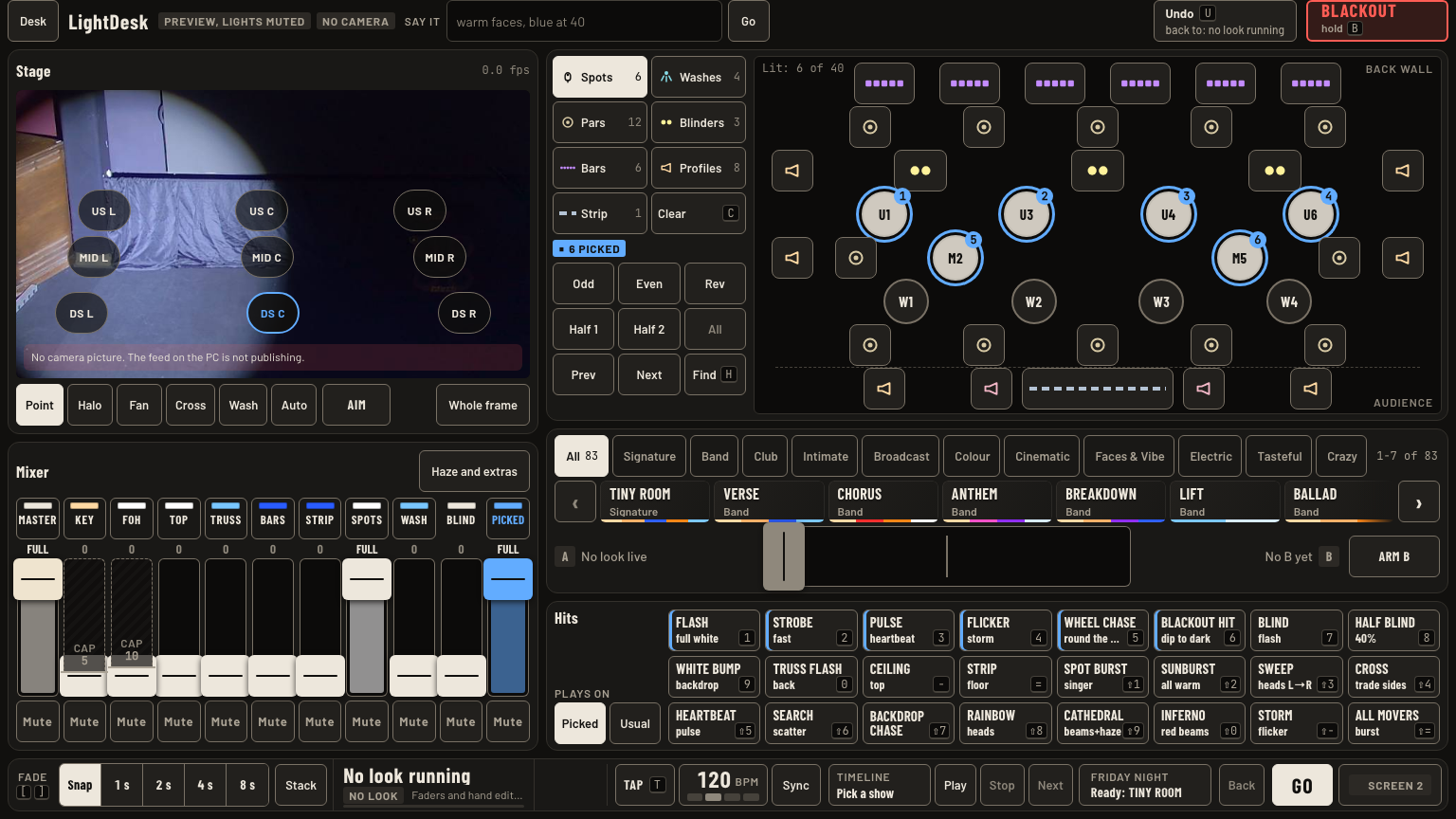Aim at the DS C stage position
The width and height of the screenshot is (1456, 819).
273,313
